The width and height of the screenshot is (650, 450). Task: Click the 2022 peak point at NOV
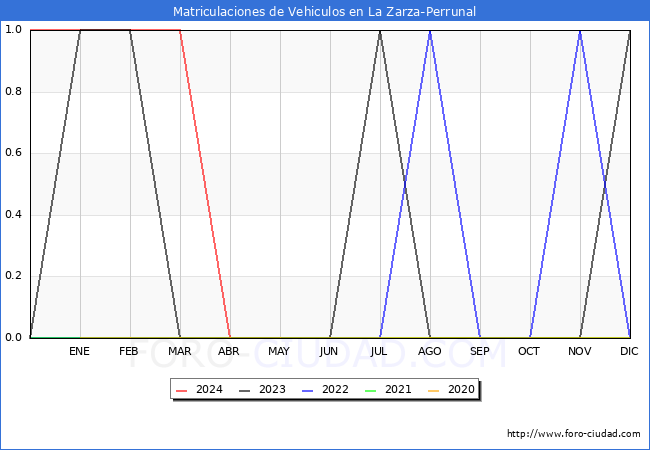tap(580, 31)
